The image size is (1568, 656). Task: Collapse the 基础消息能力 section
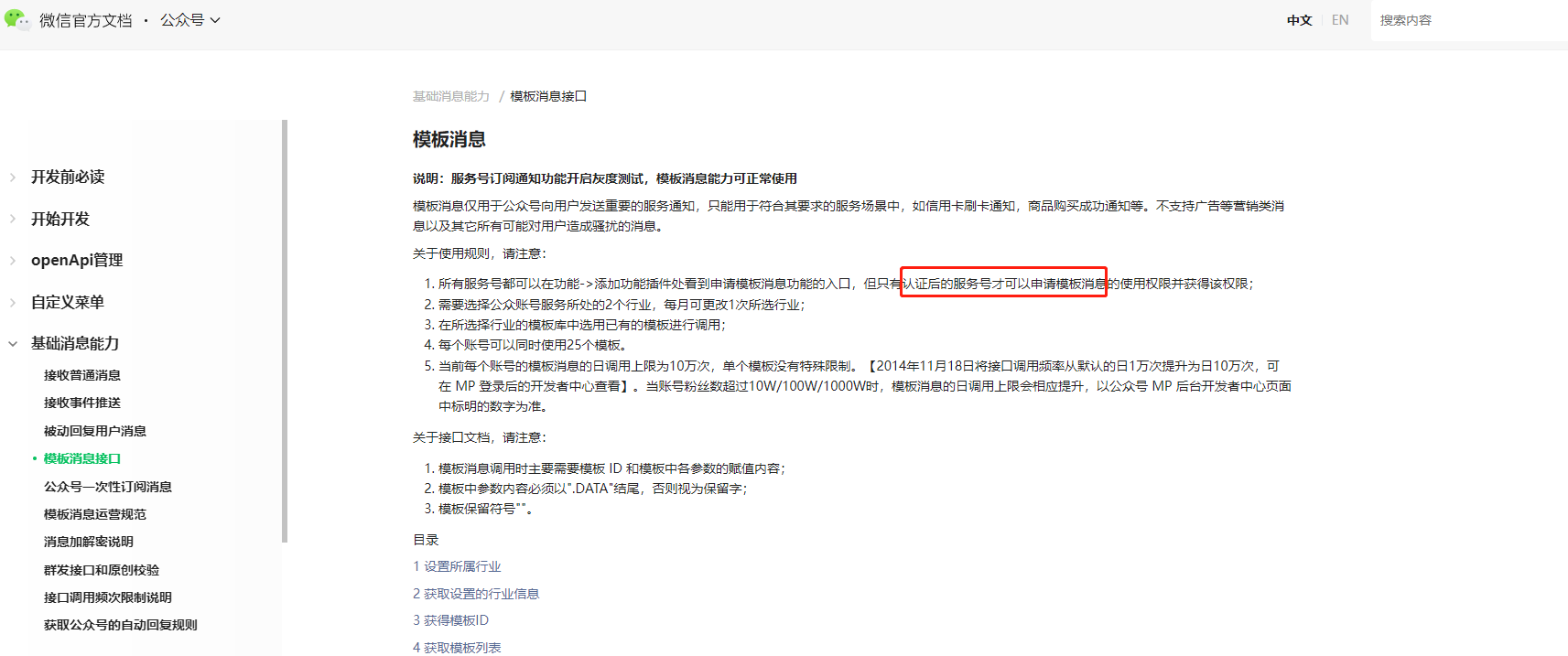pyautogui.click(x=75, y=344)
